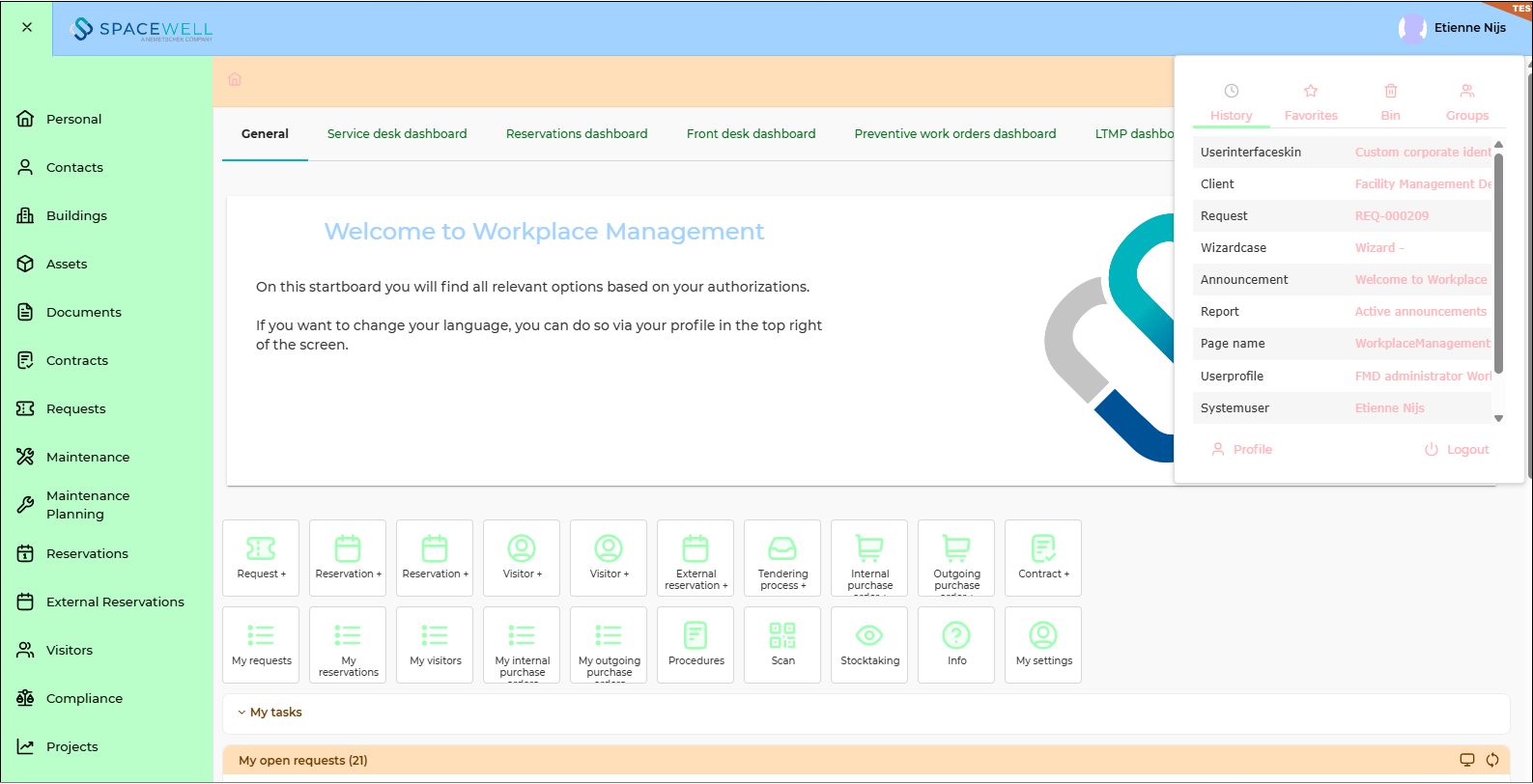Click the Logout button

[x=1457, y=450]
